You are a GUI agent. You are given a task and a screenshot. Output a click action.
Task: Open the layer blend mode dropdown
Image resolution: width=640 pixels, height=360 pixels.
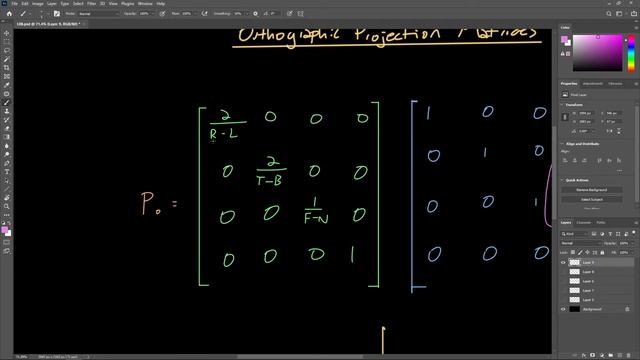click(580, 243)
